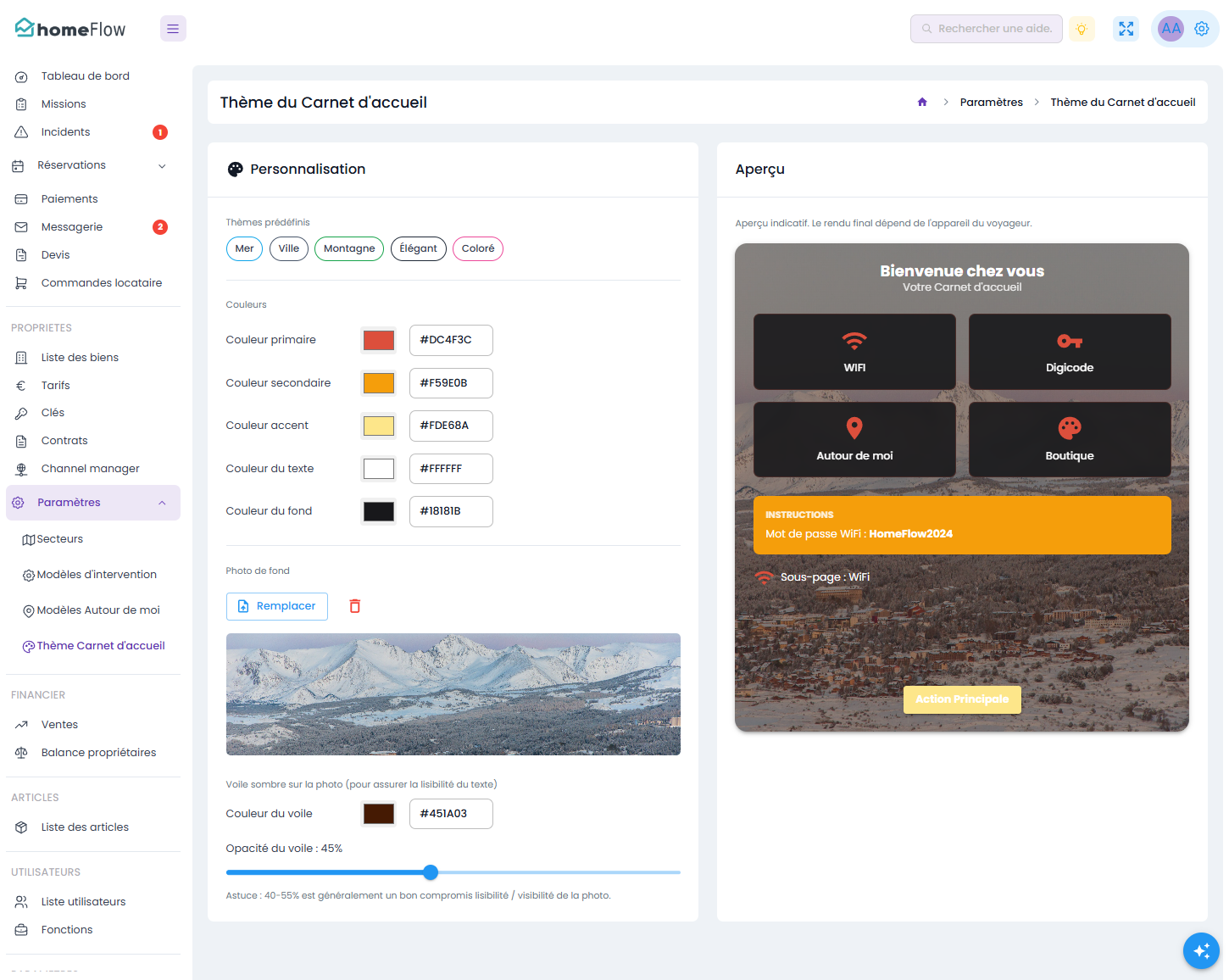
Task: Click the Remplacer photo button
Action: click(277, 606)
